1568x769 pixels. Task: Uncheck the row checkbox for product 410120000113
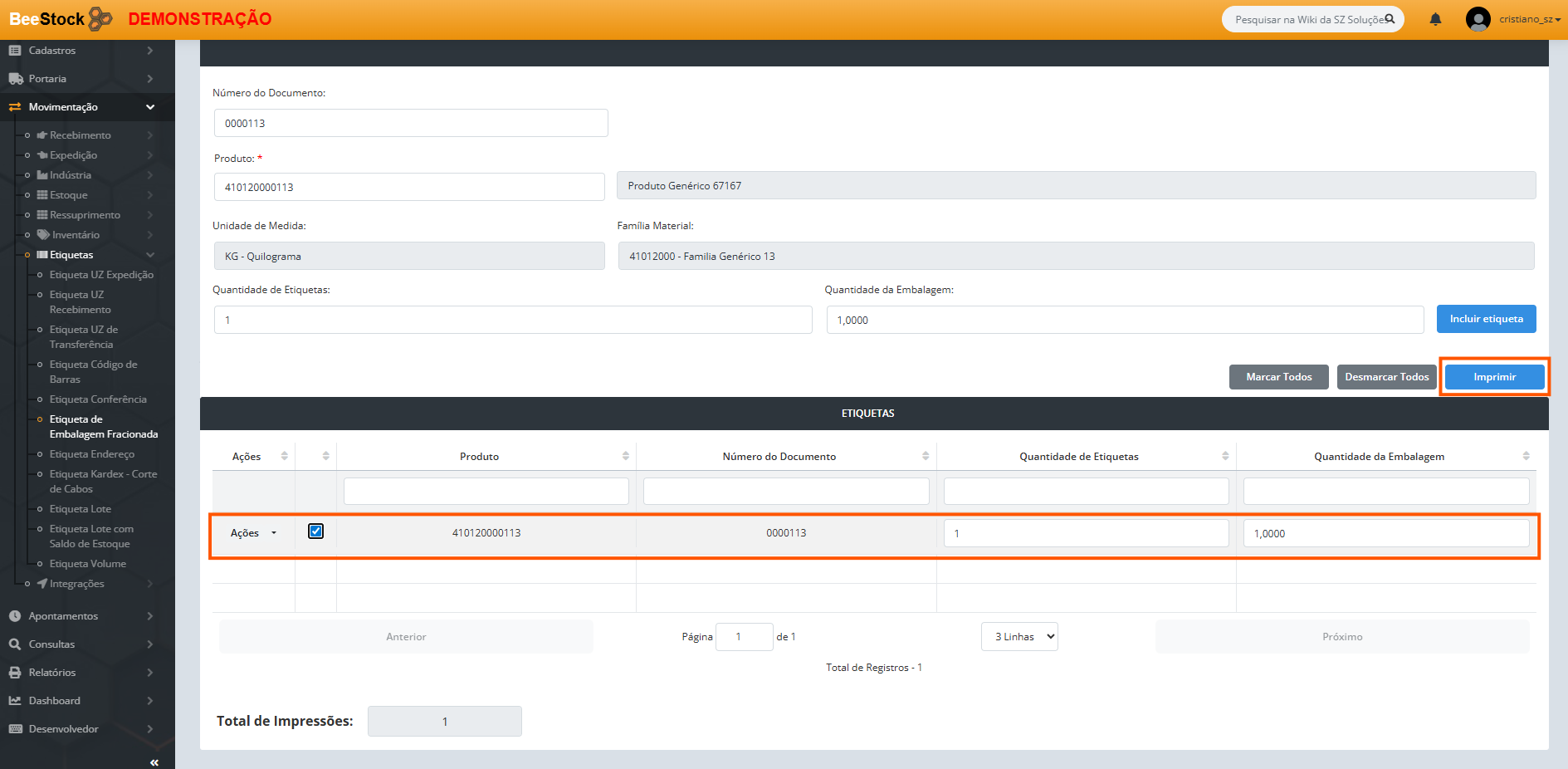pyautogui.click(x=315, y=531)
